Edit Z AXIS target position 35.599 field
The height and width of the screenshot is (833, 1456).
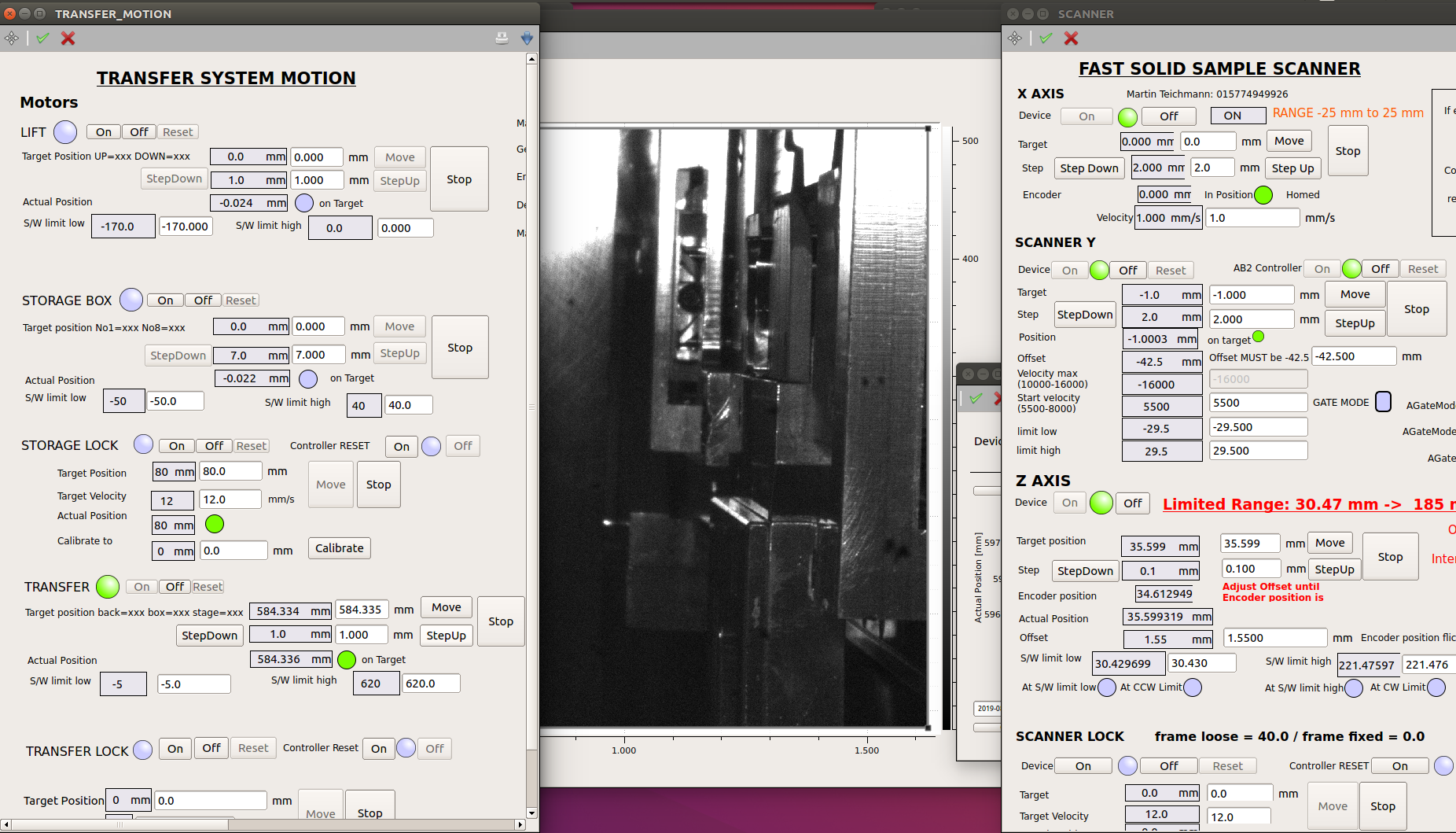[1250, 544]
